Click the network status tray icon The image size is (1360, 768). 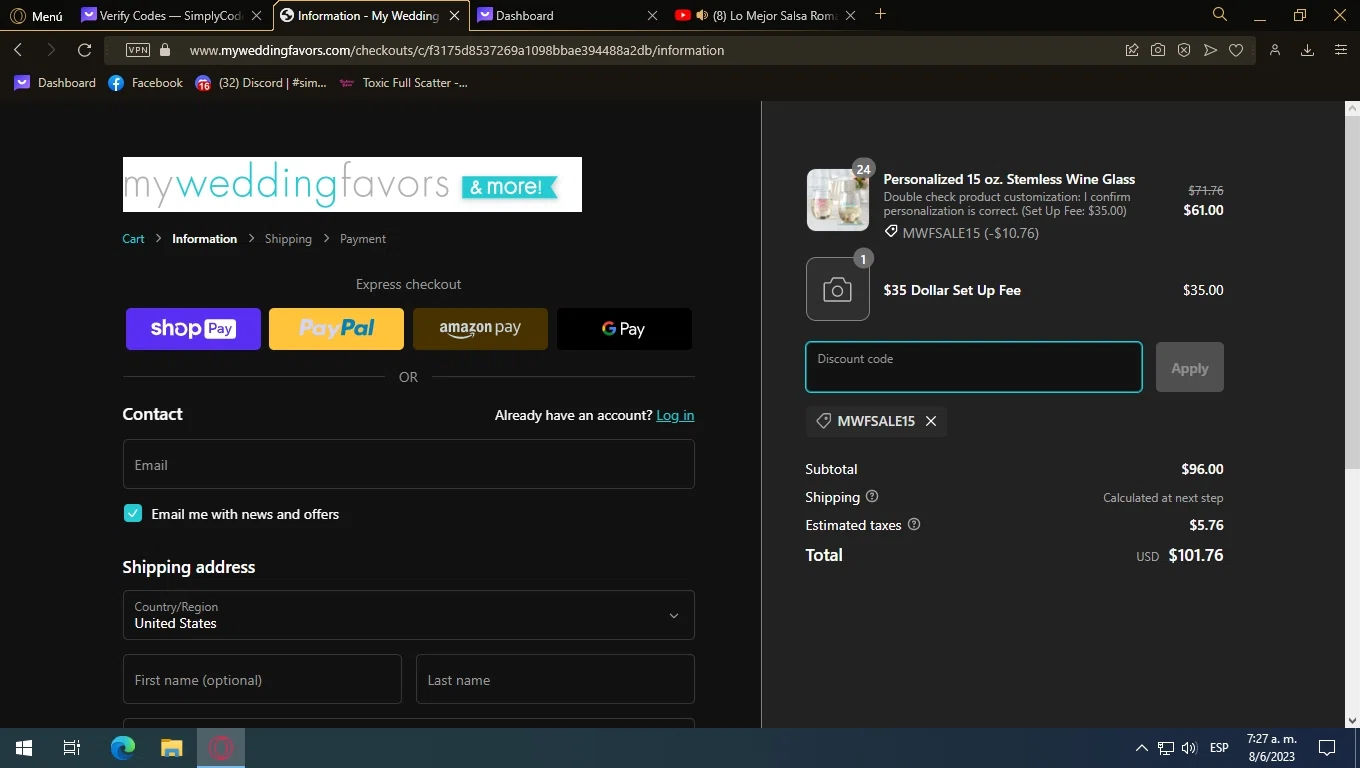(1166, 748)
